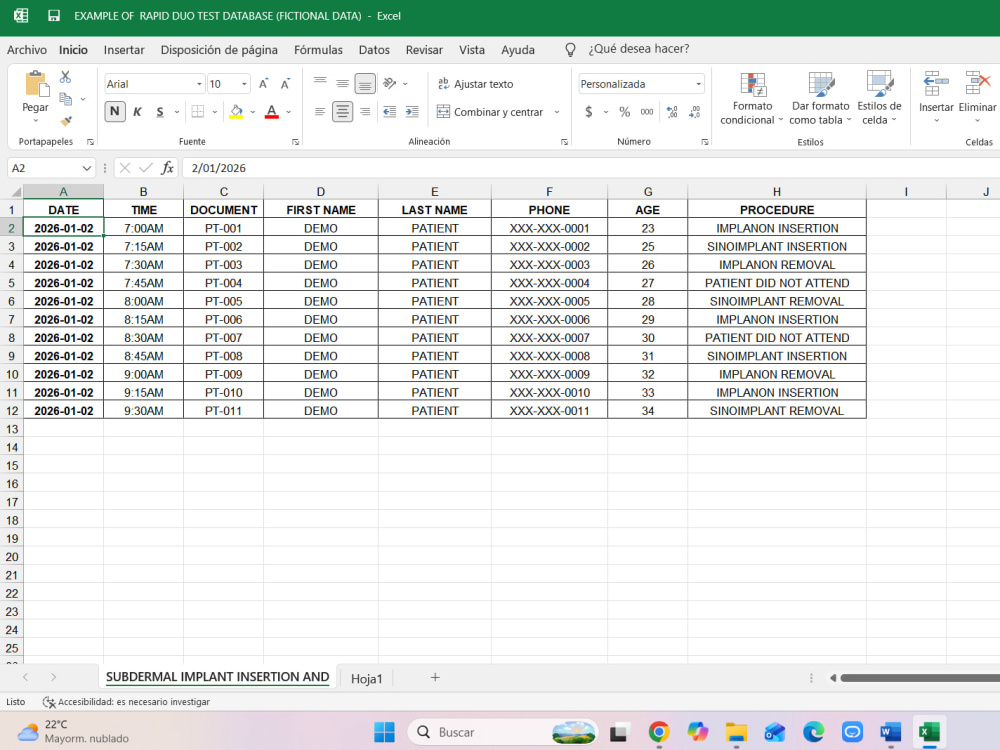The height and width of the screenshot is (750, 1000).
Task: Click align right icon
Action: (x=365, y=112)
